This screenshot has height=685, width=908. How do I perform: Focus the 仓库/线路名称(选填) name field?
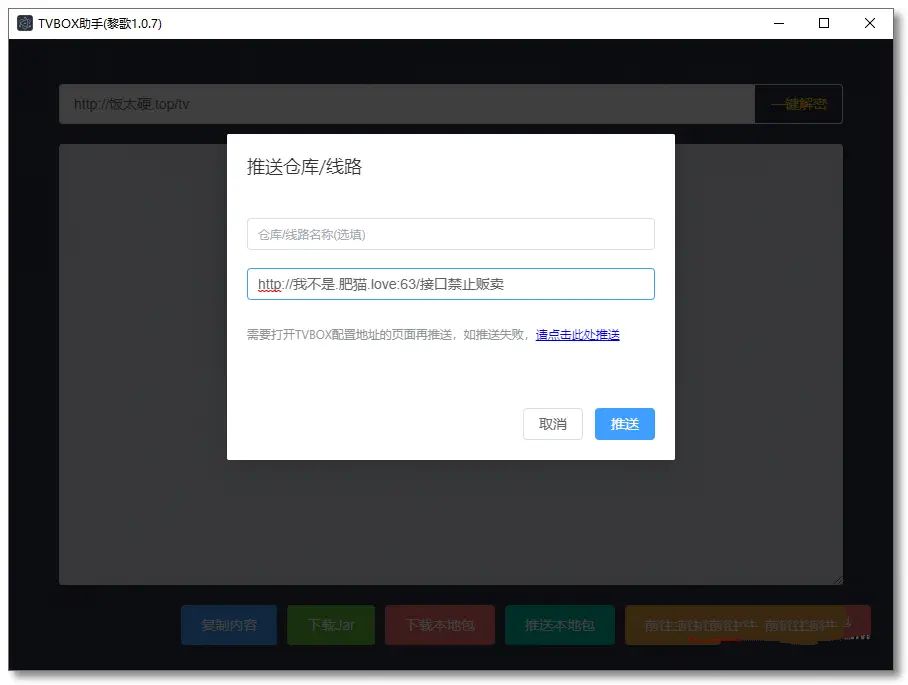click(x=451, y=234)
